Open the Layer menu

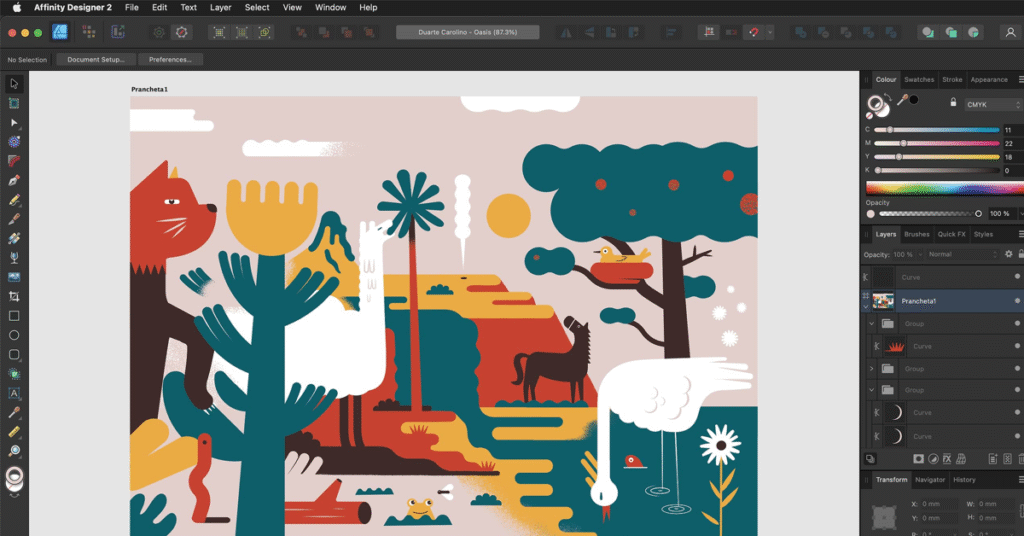[221, 7]
